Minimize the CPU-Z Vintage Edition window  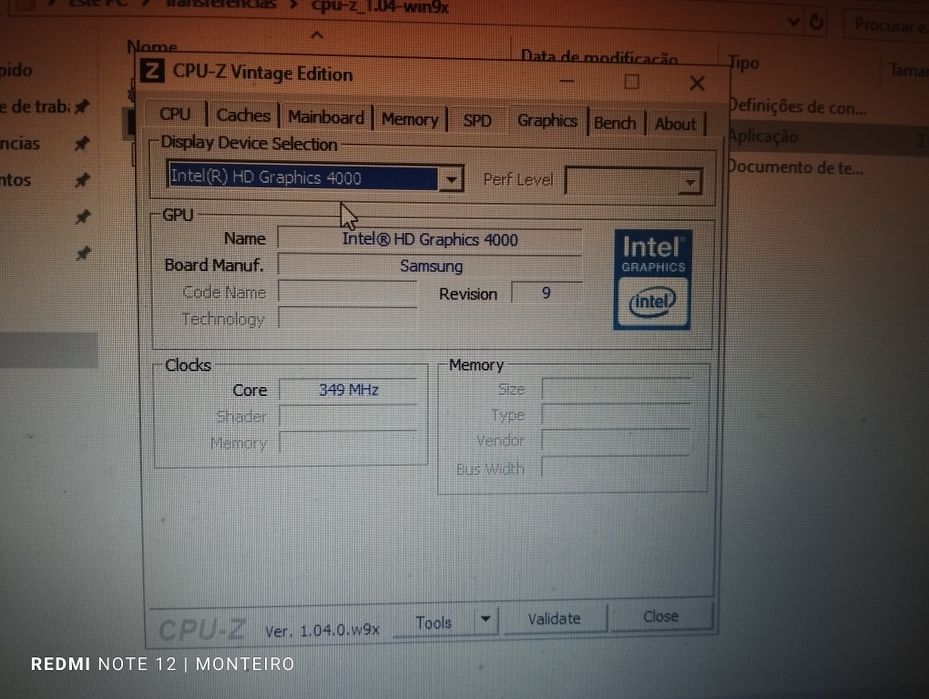click(x=566, y=80)
